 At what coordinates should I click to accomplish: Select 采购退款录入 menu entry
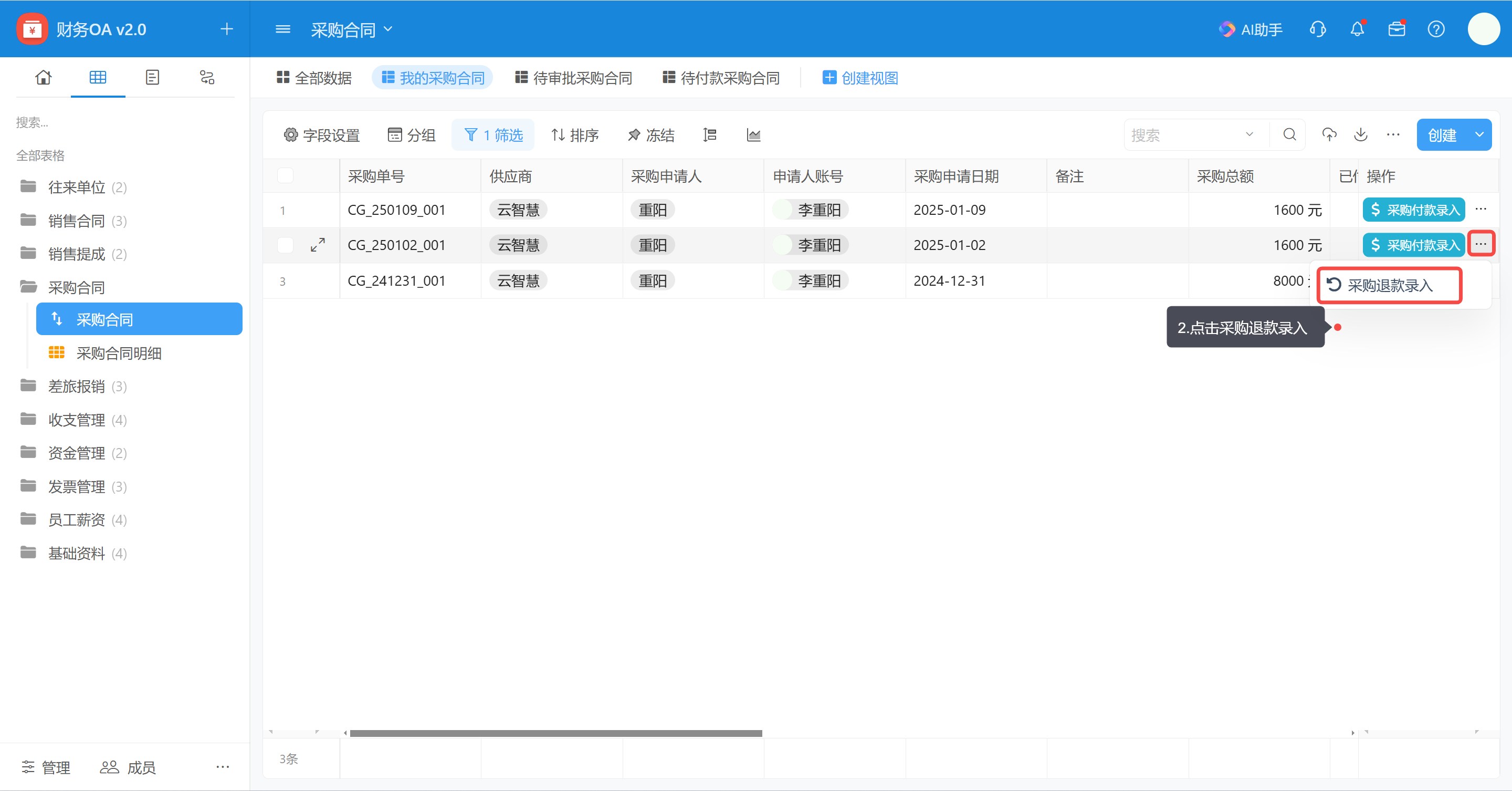click(x=1389, y=285)
